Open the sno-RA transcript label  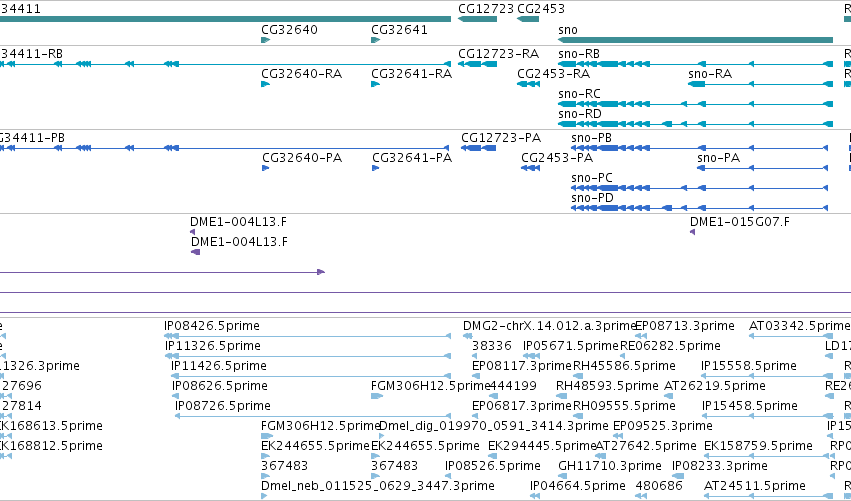click(710, 74)
